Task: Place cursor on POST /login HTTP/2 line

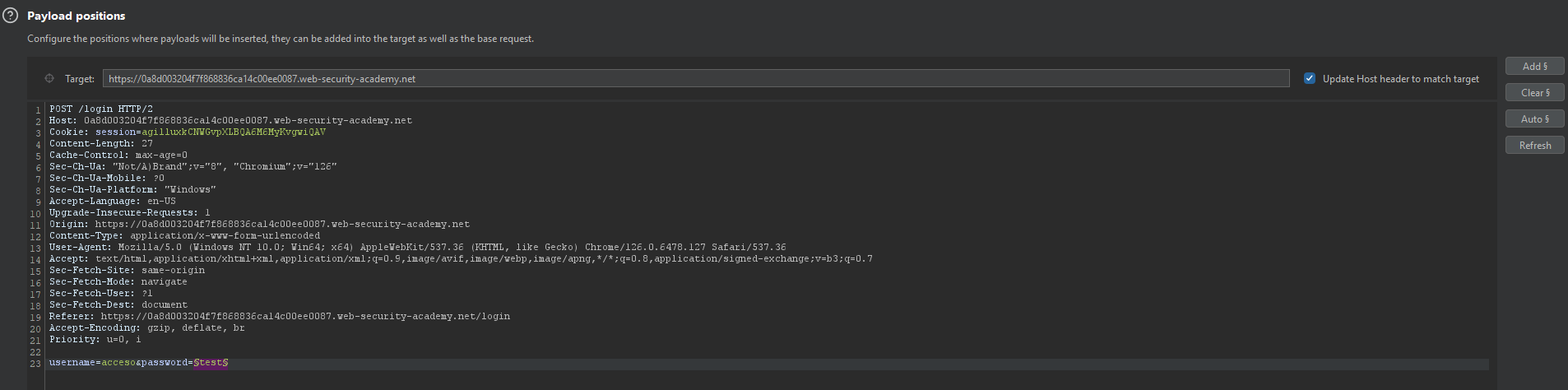Action: coord(100,109)
